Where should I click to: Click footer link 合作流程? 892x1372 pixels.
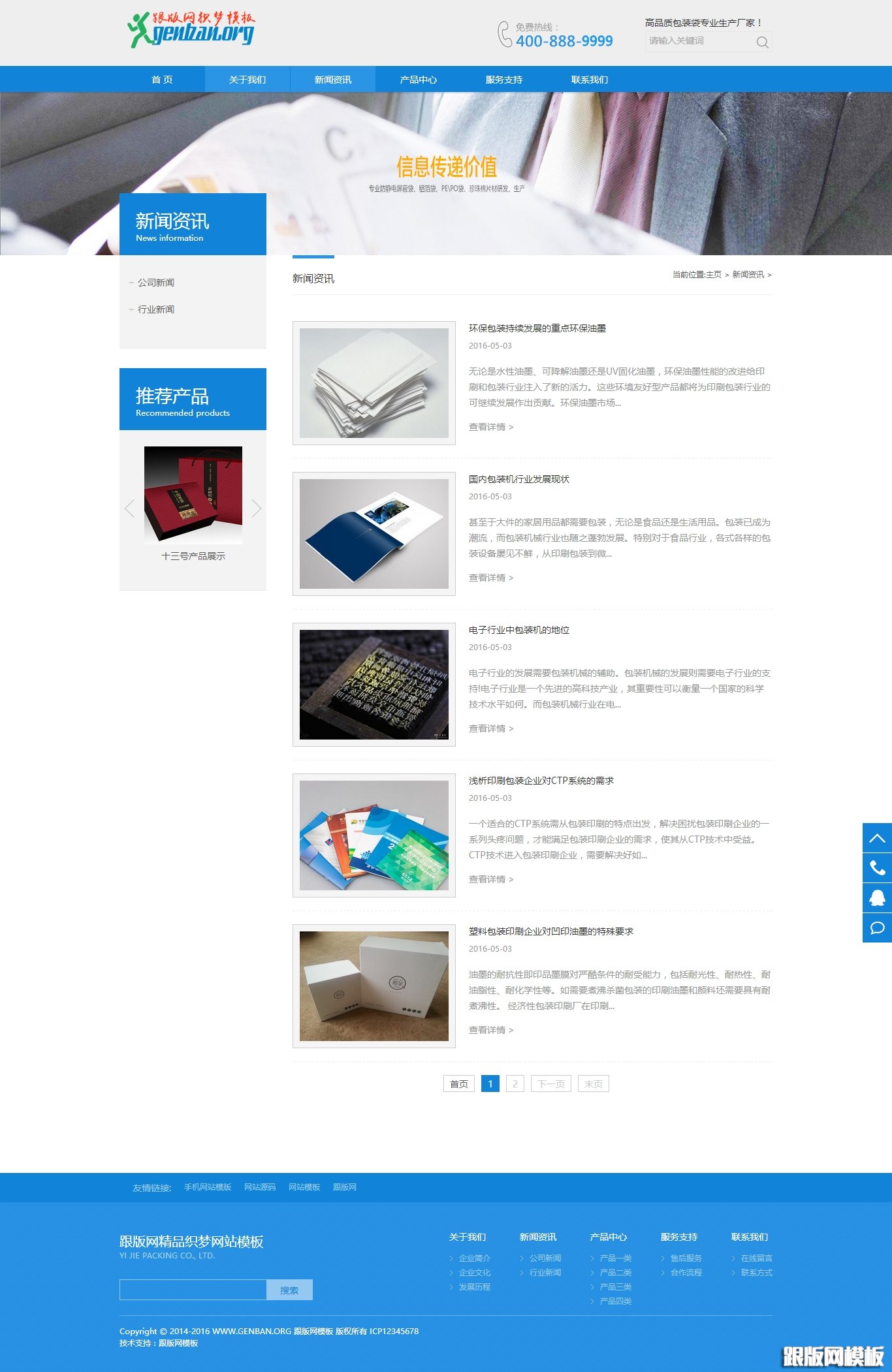point(686,1273)
